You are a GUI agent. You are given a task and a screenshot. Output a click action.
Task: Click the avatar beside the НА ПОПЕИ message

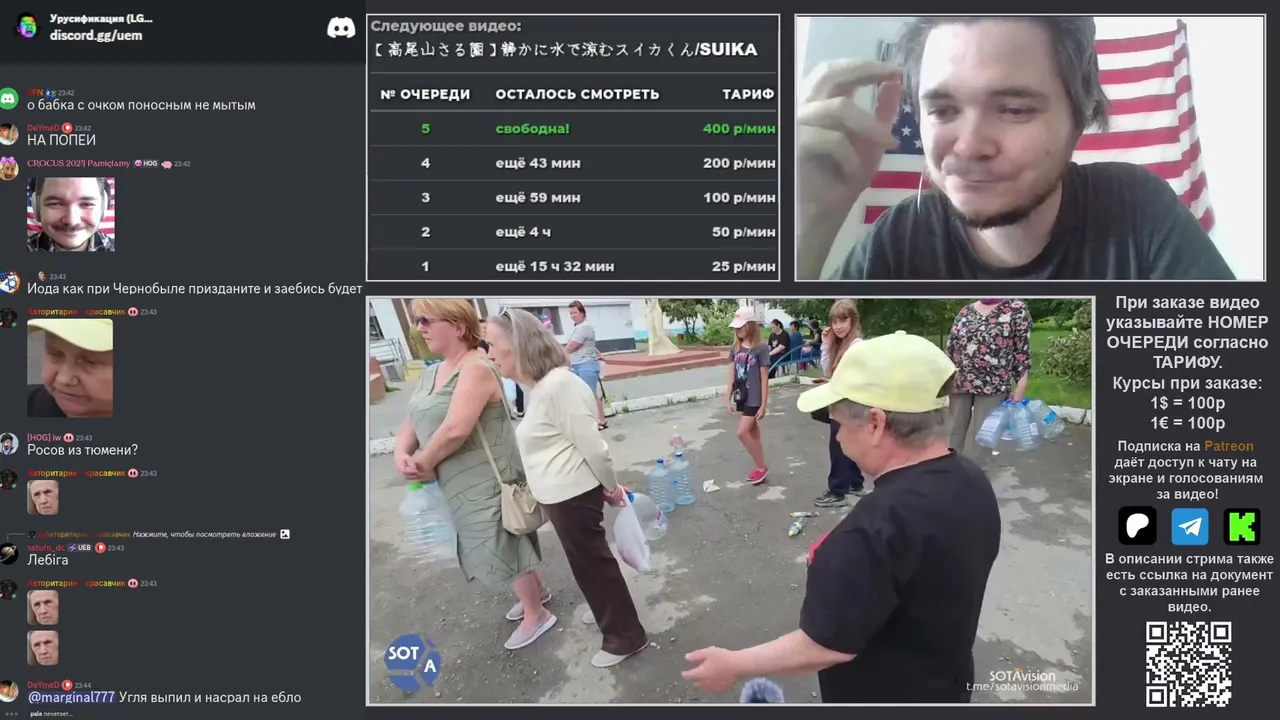point(9,134)
